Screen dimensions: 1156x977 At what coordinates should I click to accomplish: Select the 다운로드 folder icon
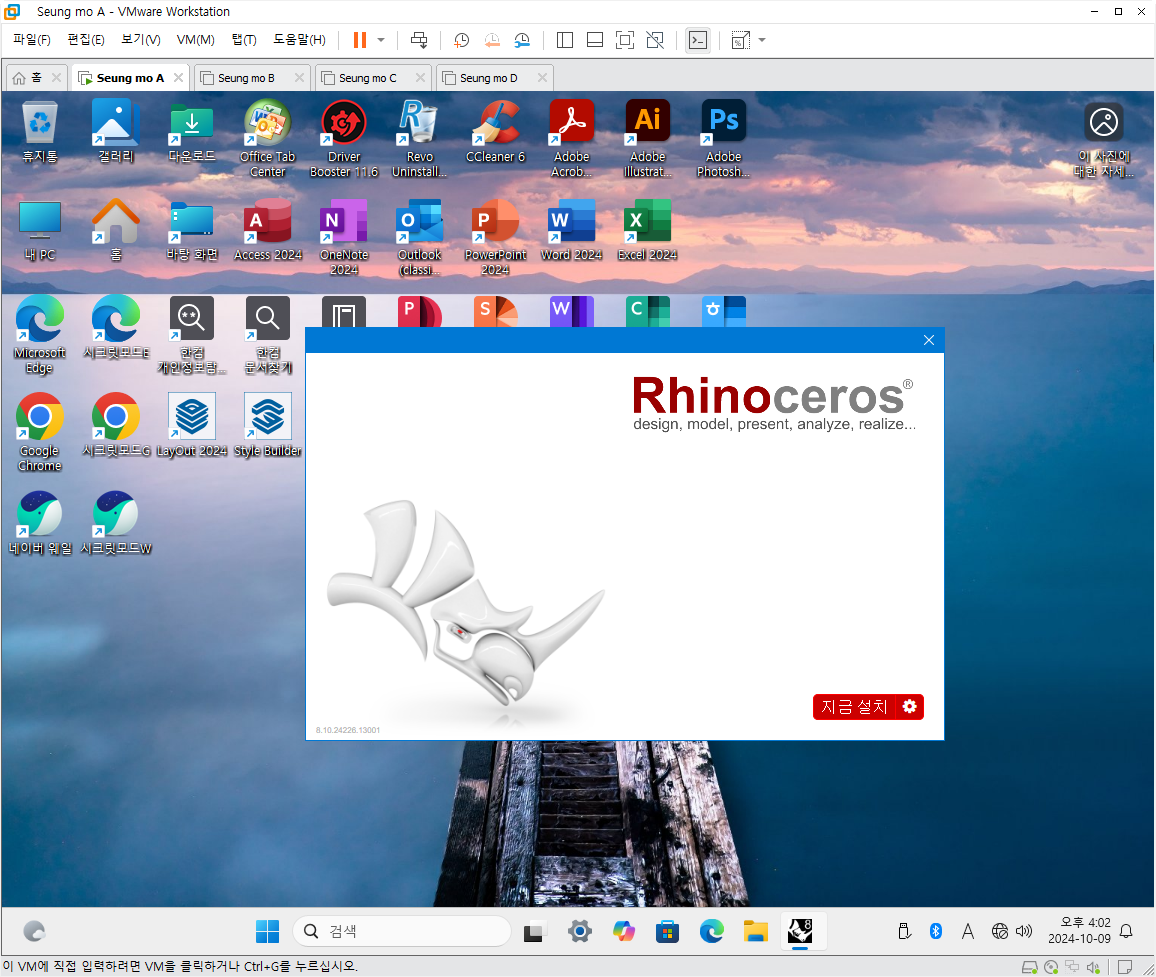192,132
